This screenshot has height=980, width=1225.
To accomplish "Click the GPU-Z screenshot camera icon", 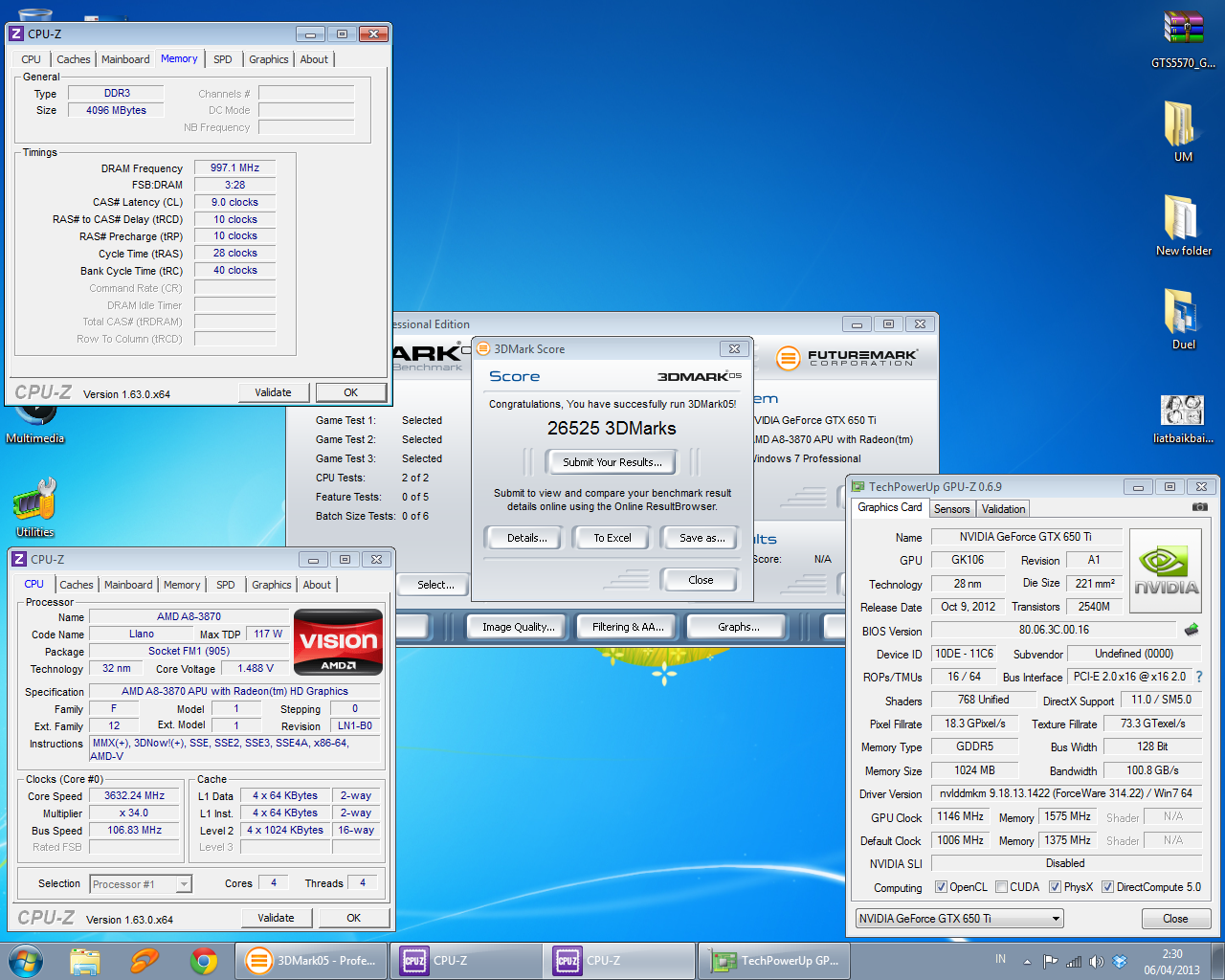I will pos(1199,507).
